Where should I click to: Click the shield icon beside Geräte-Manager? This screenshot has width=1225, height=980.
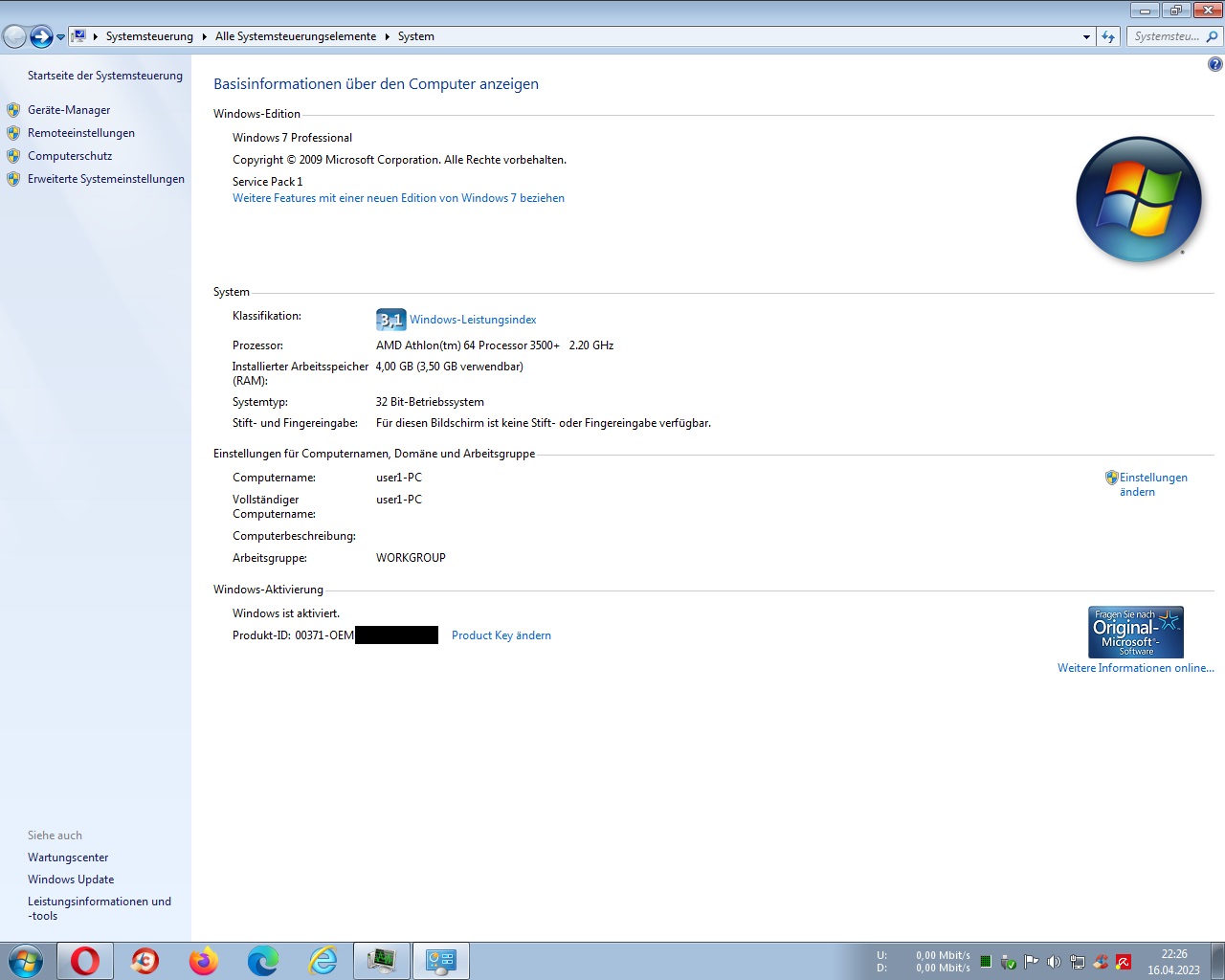[x=13, y=110]
